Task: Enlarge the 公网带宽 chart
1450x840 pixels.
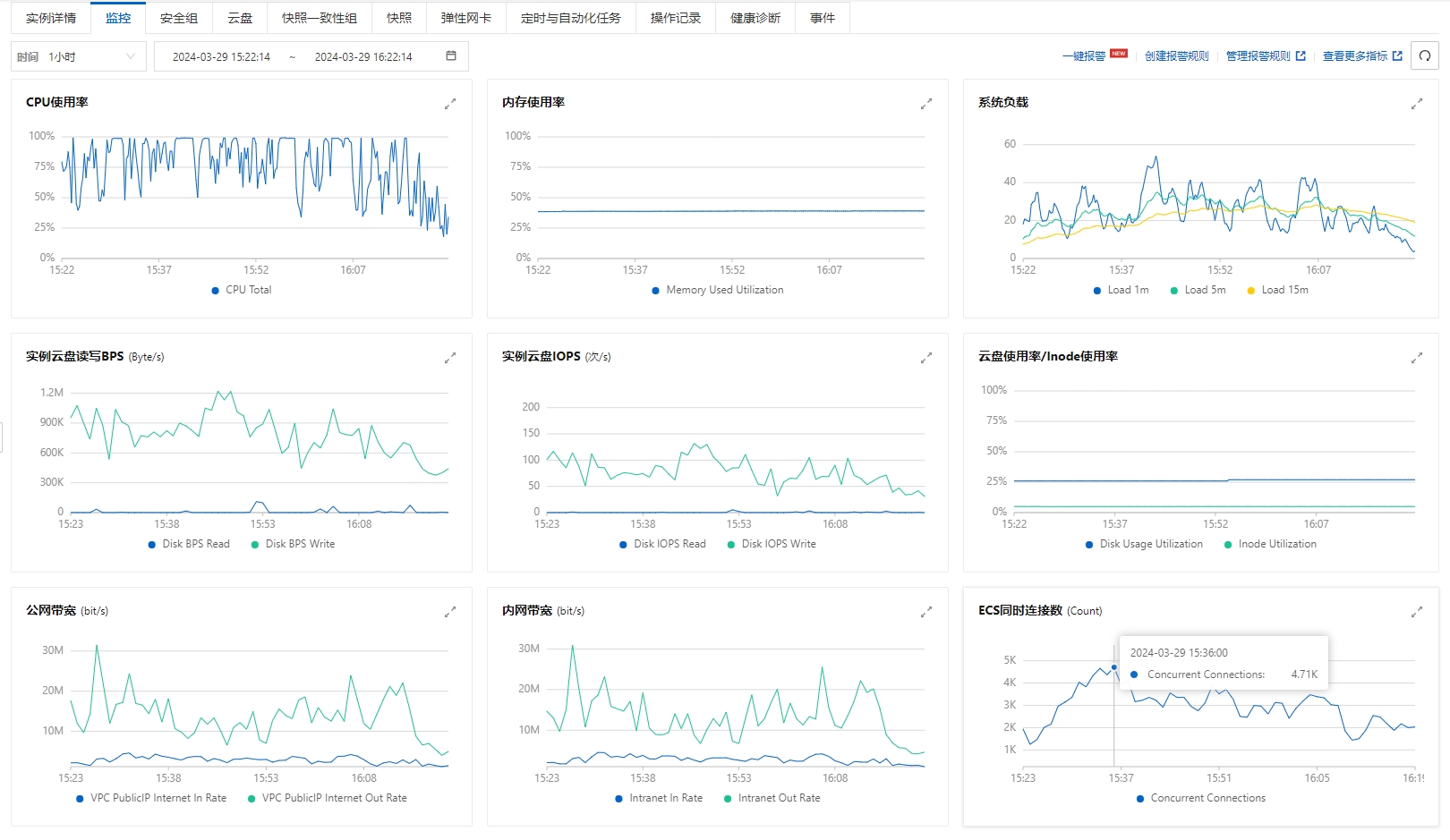Action: point(450,612)
